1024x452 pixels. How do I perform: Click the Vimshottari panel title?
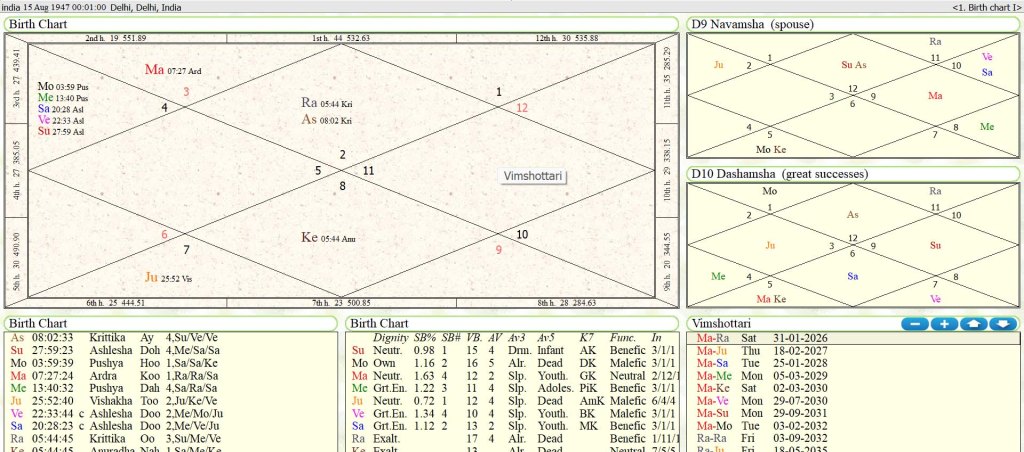click(x=724, y=324)
